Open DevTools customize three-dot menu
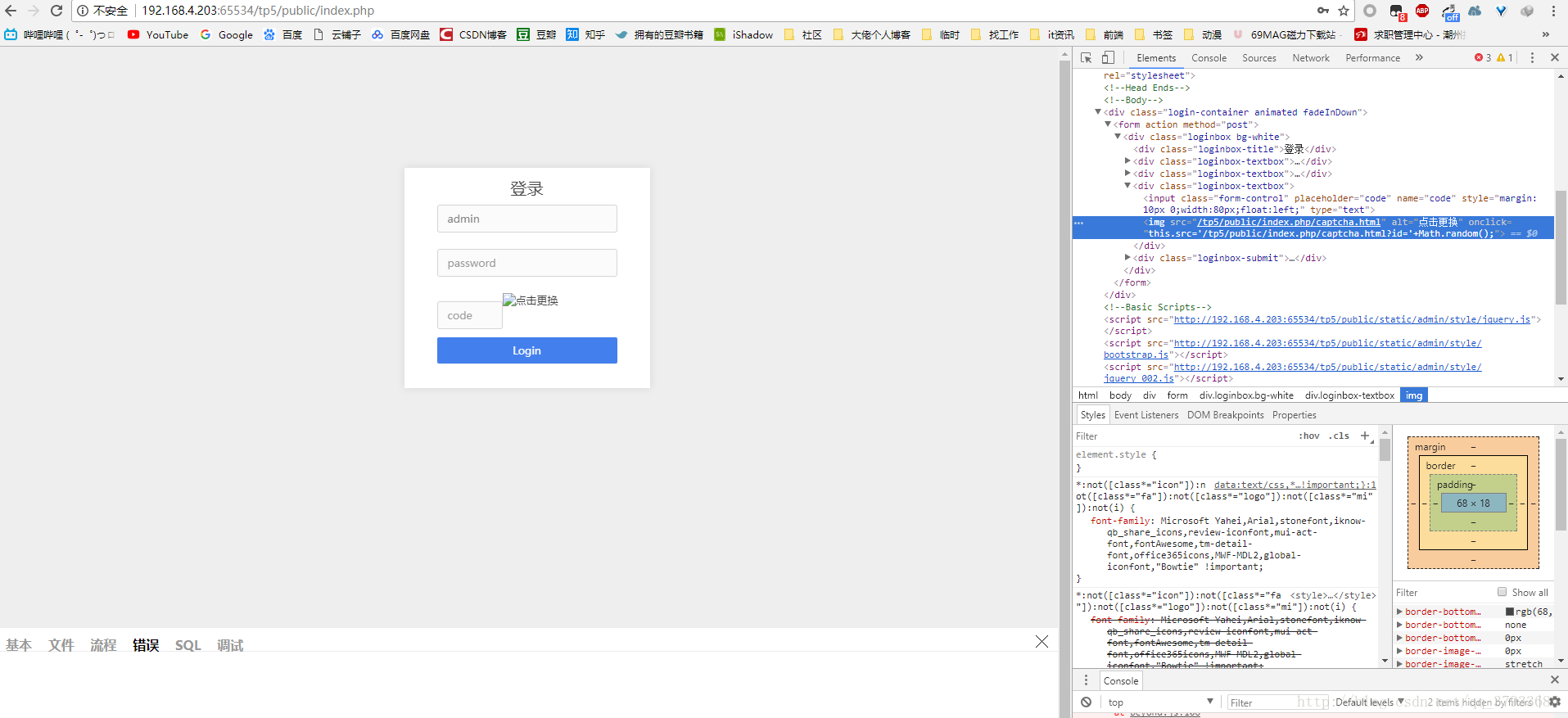 click(x=1532, y=57)
